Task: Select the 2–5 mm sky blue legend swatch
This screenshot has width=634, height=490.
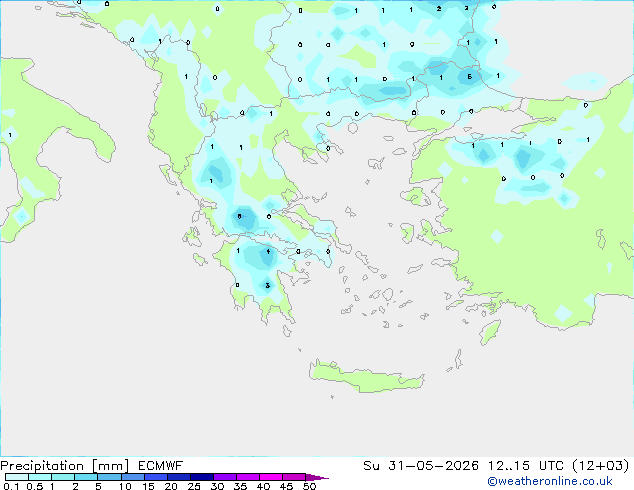Action: (86, 477)
